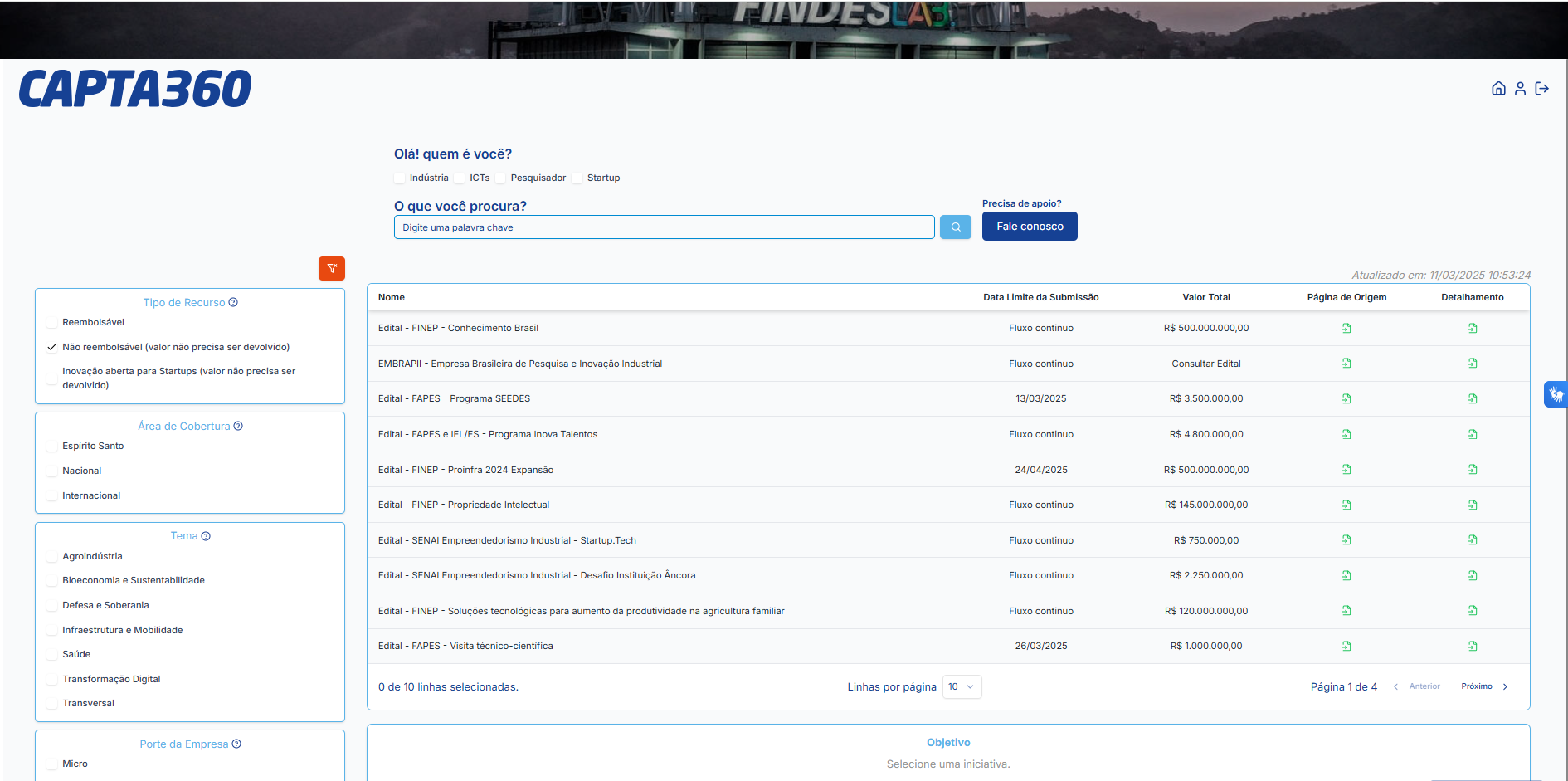Screen dimensions: 1568x781
Task: Open origin page for EMBRAPII row
Action: (1346, 364)
